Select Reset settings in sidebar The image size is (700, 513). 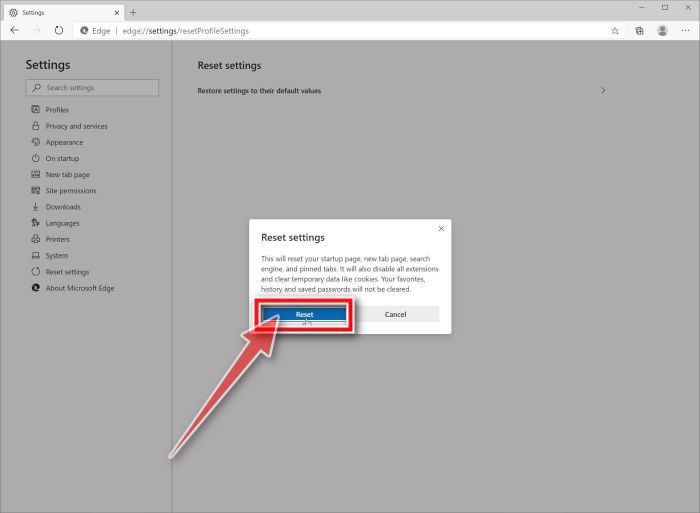point(60,272)
